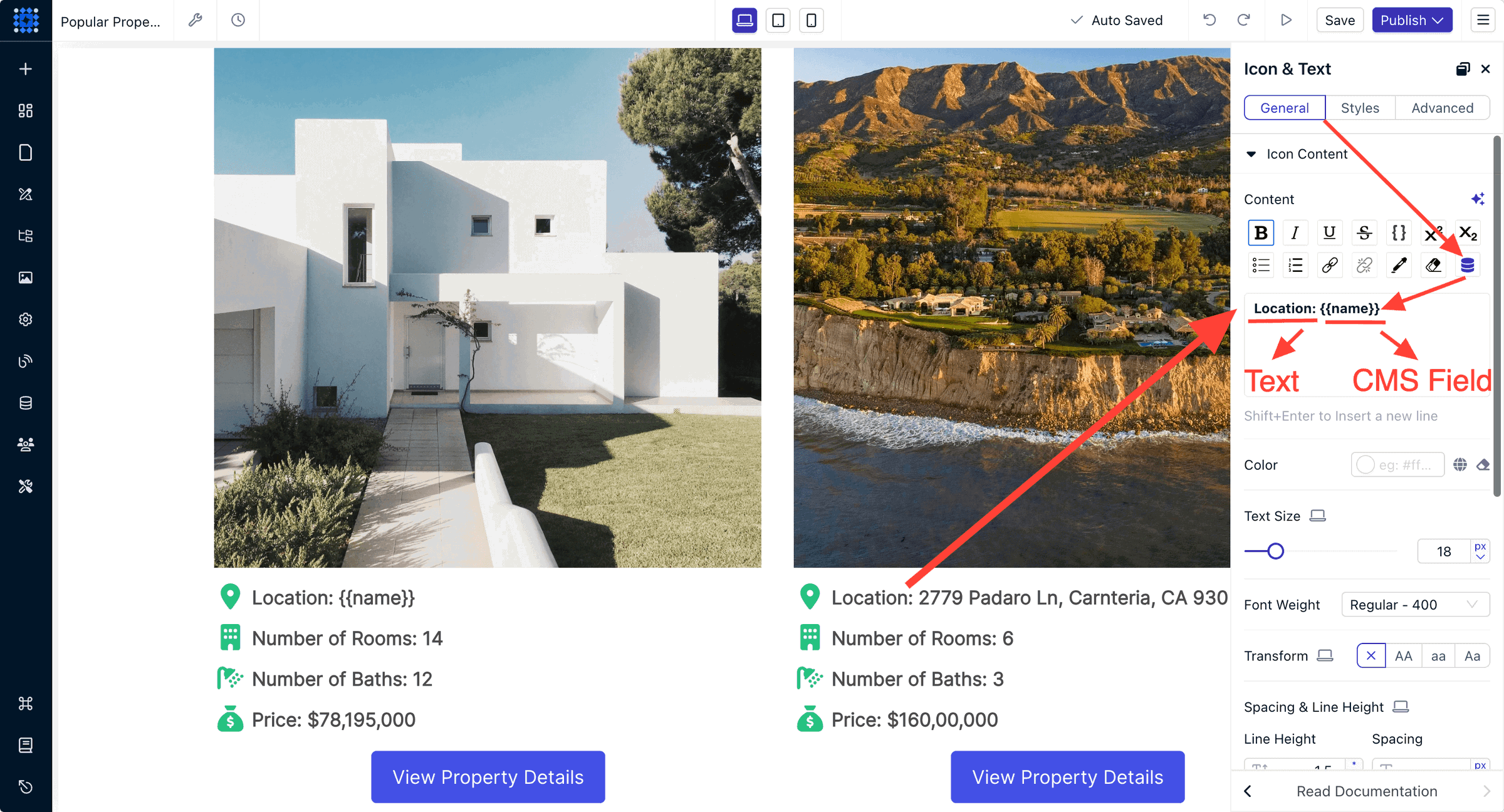Select the database/CMS binding icon
The width and height of the screenshot is (1504, 812).
tap(1468, 265)
